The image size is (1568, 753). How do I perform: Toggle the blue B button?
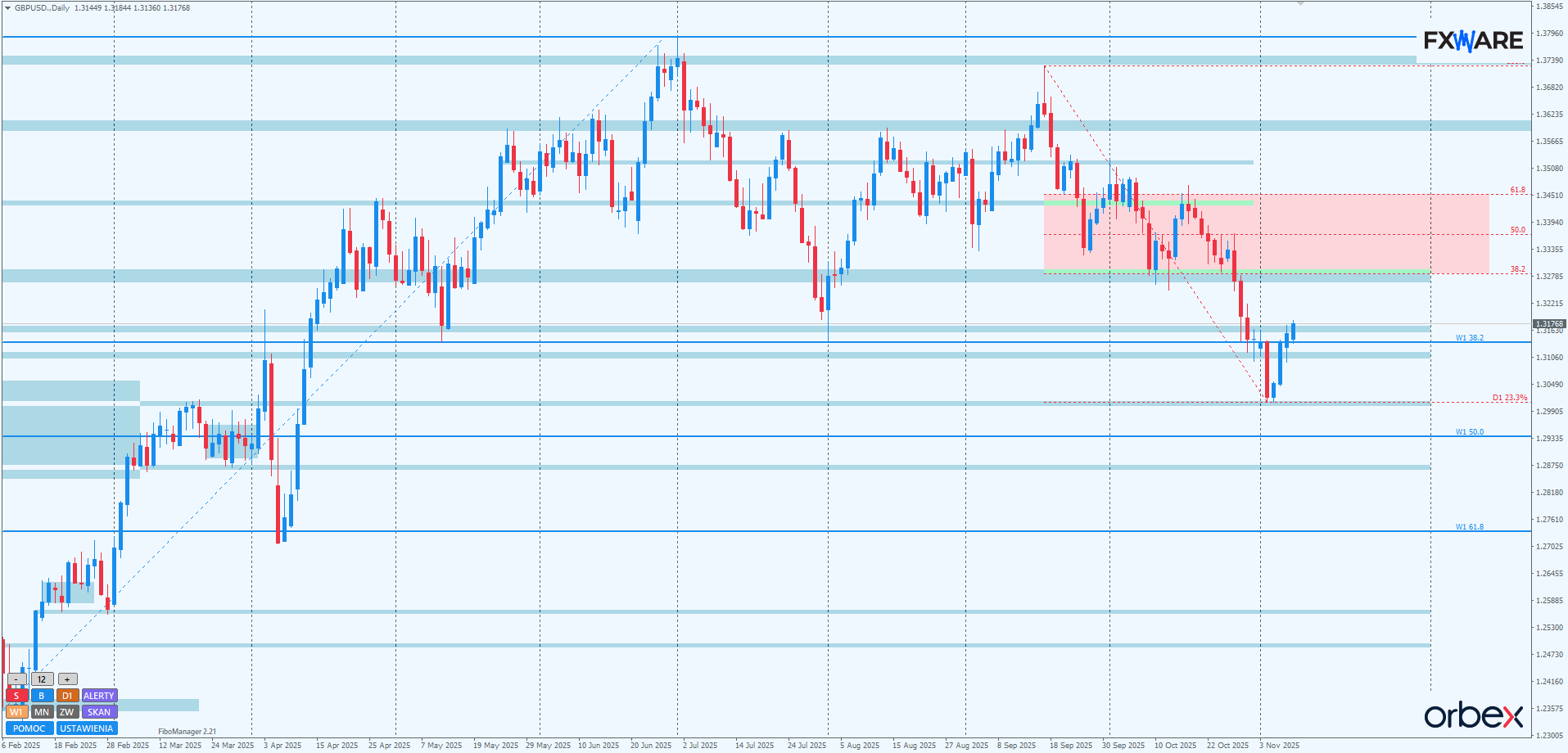pos(42,696)
